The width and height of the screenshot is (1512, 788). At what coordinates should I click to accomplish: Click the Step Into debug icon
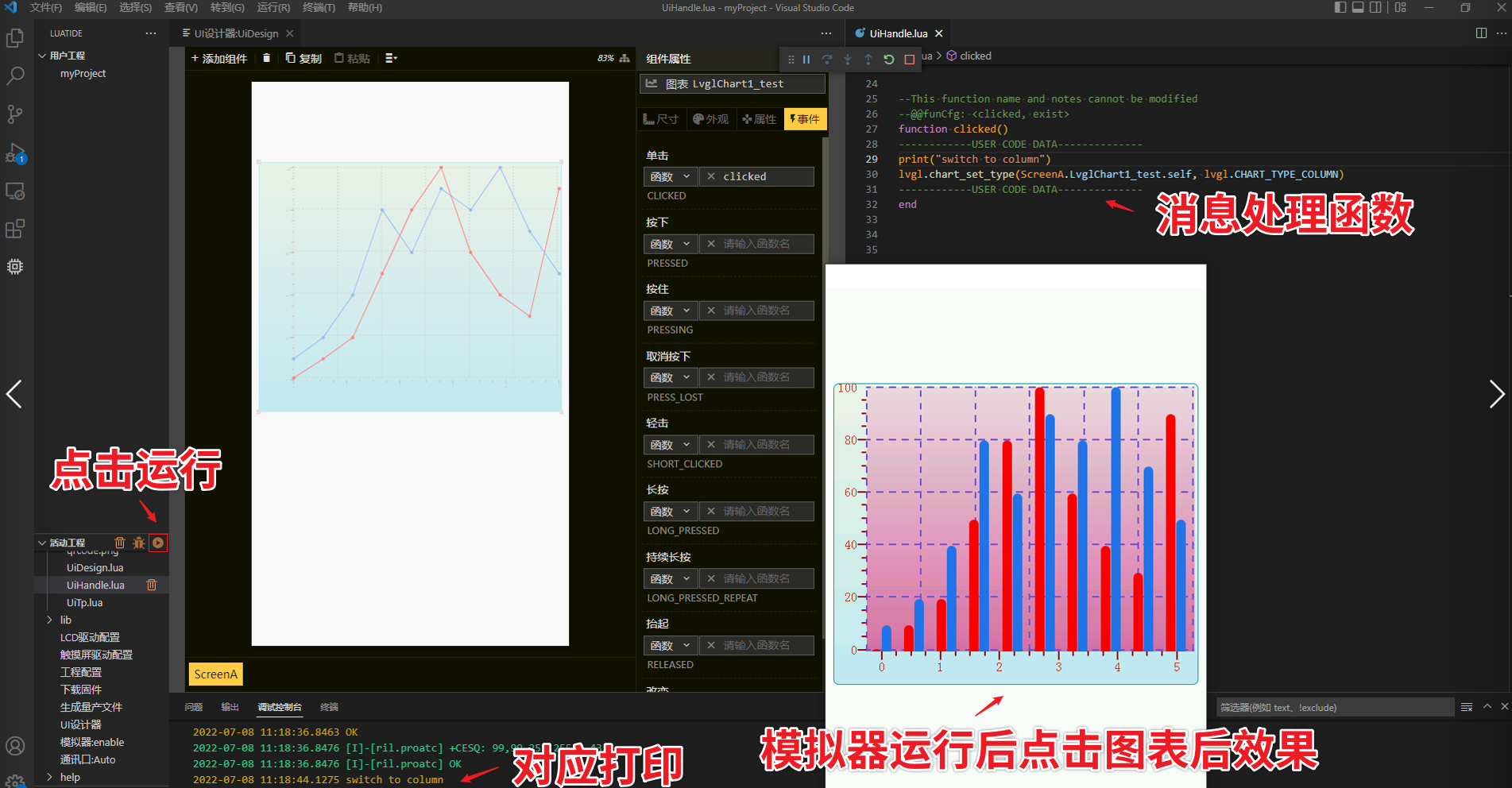click(848, 60)
